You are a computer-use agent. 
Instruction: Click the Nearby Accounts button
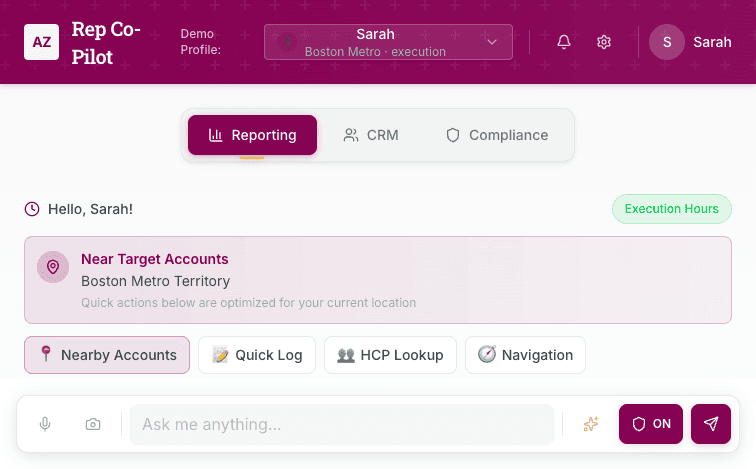pyautogui.click(x=107, y=355)
